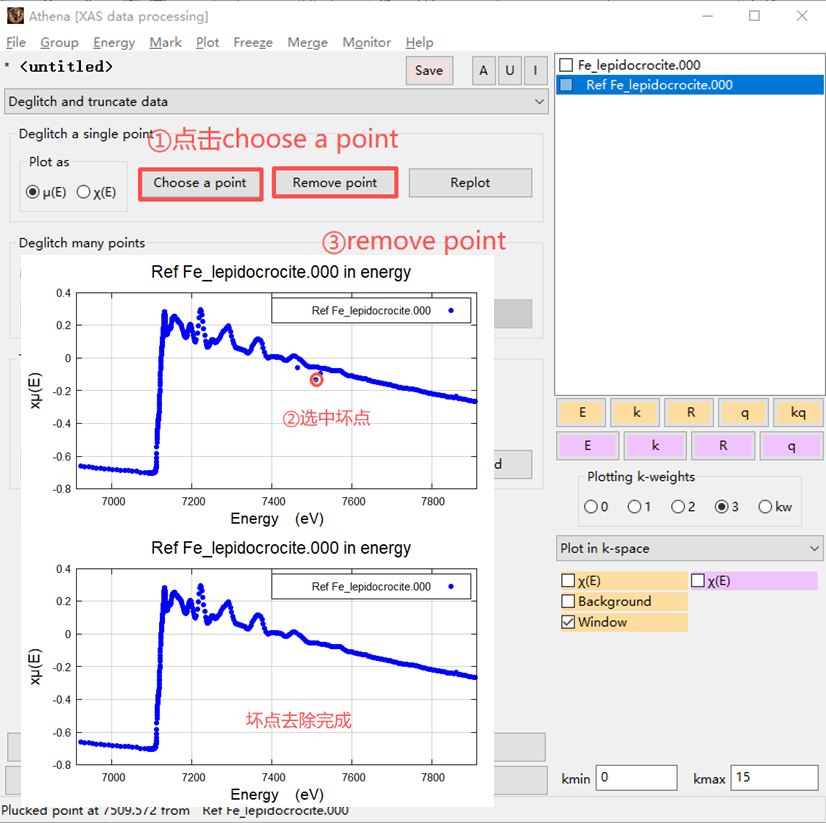
Task: Toggle the Fe_lepidocrocite.000 group checkbox
Action: (x=566, y=65)
